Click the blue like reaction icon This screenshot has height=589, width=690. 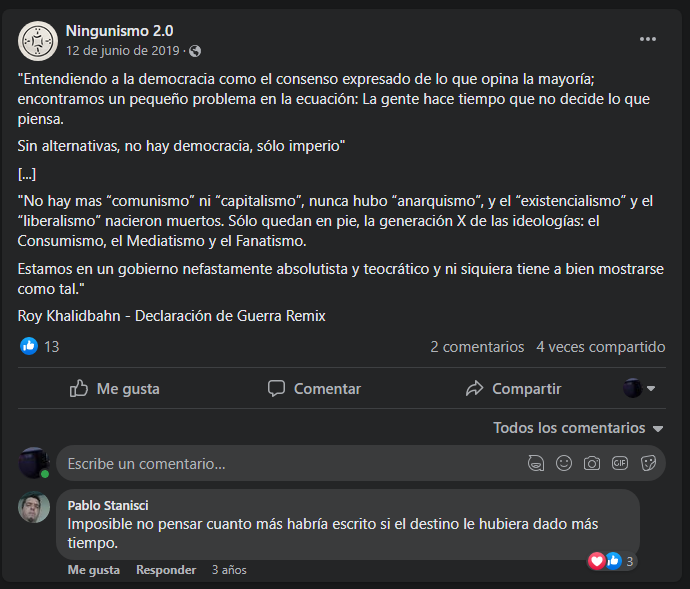pyautogui.click(x=29, y=346)
